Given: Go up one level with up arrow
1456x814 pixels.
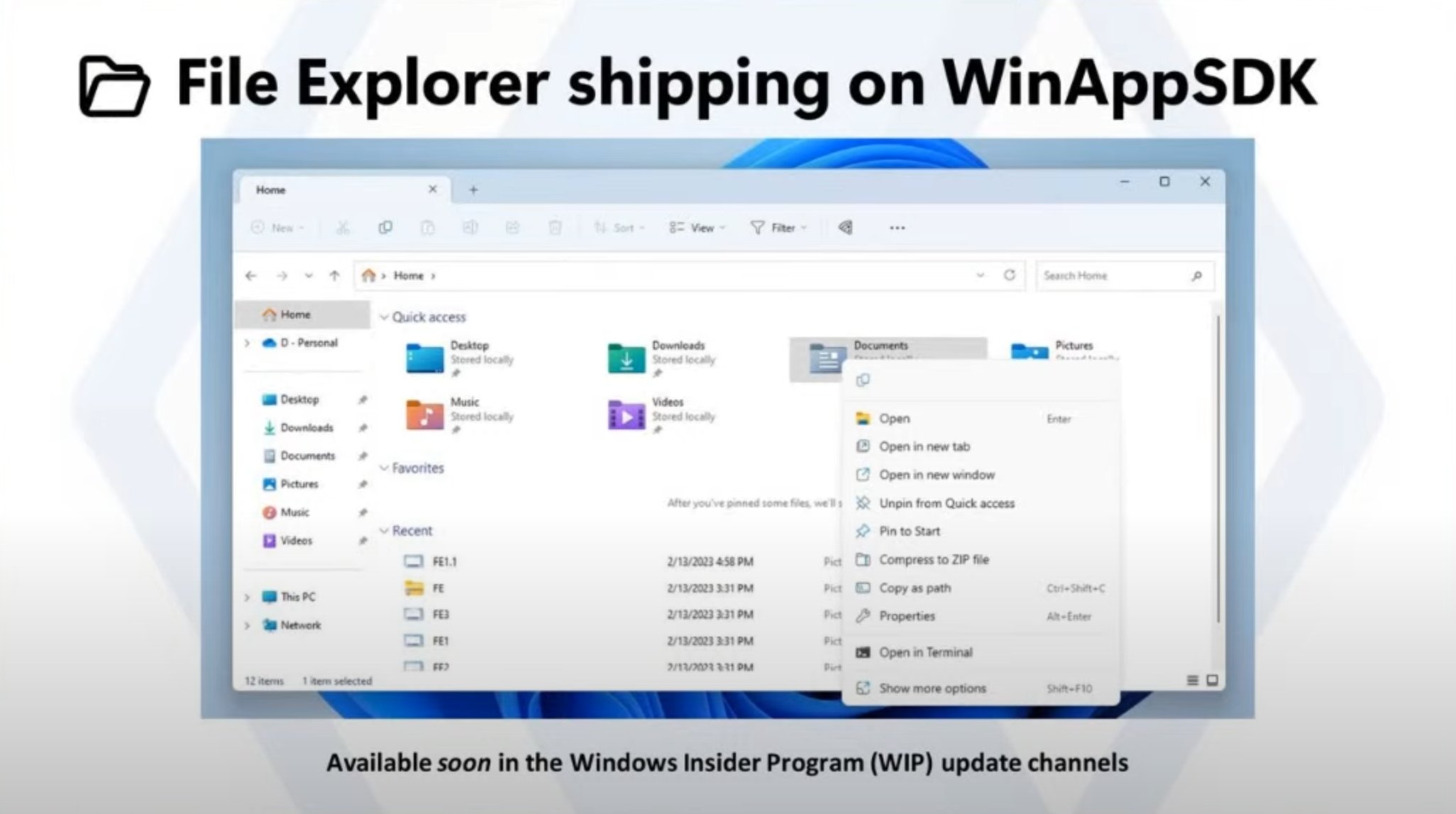Looking at the screenshot, I should pyautogui.click(x=334, y=276).
